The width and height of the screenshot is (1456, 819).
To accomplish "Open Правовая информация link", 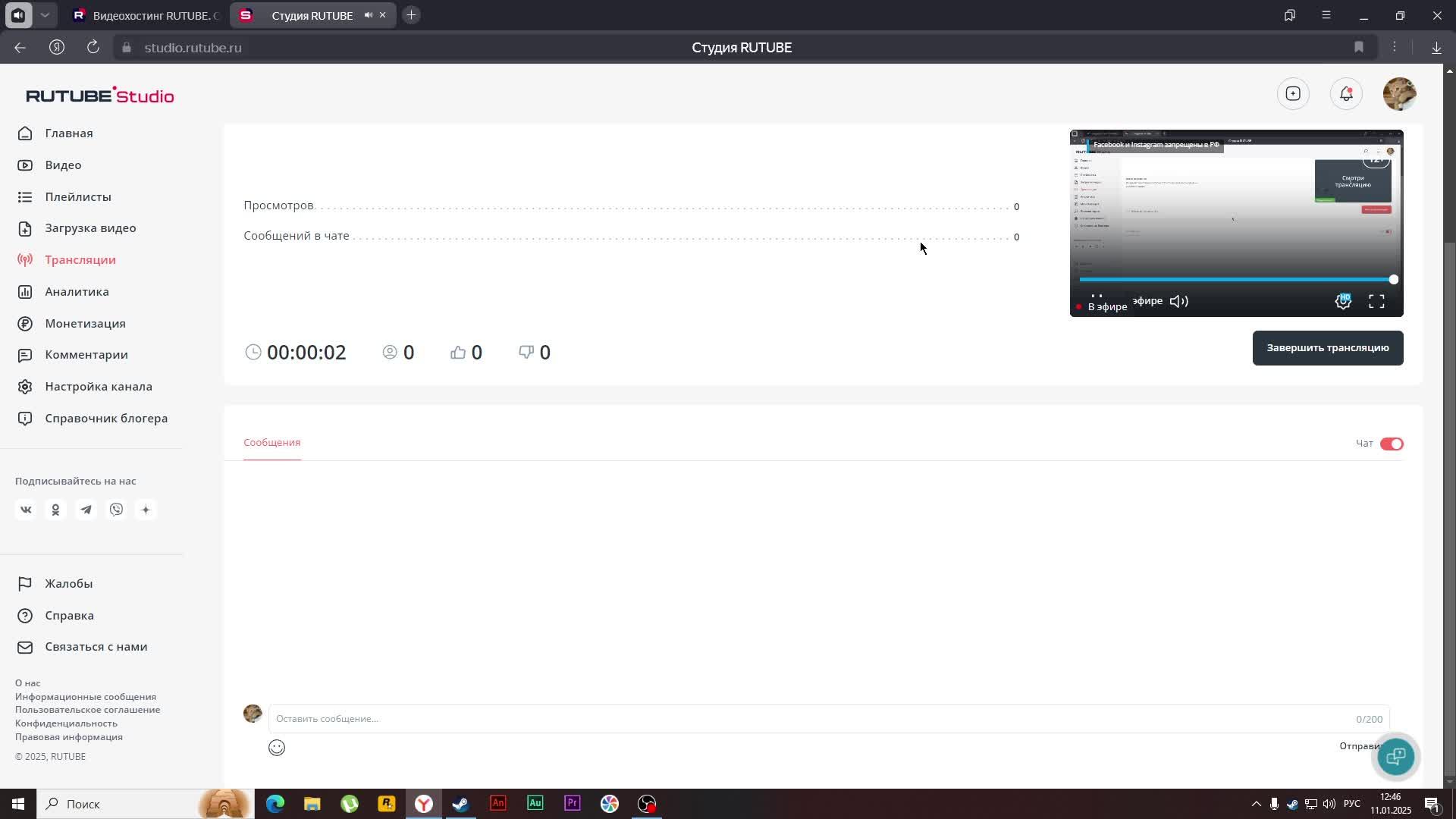I will [x=68, y=737].
